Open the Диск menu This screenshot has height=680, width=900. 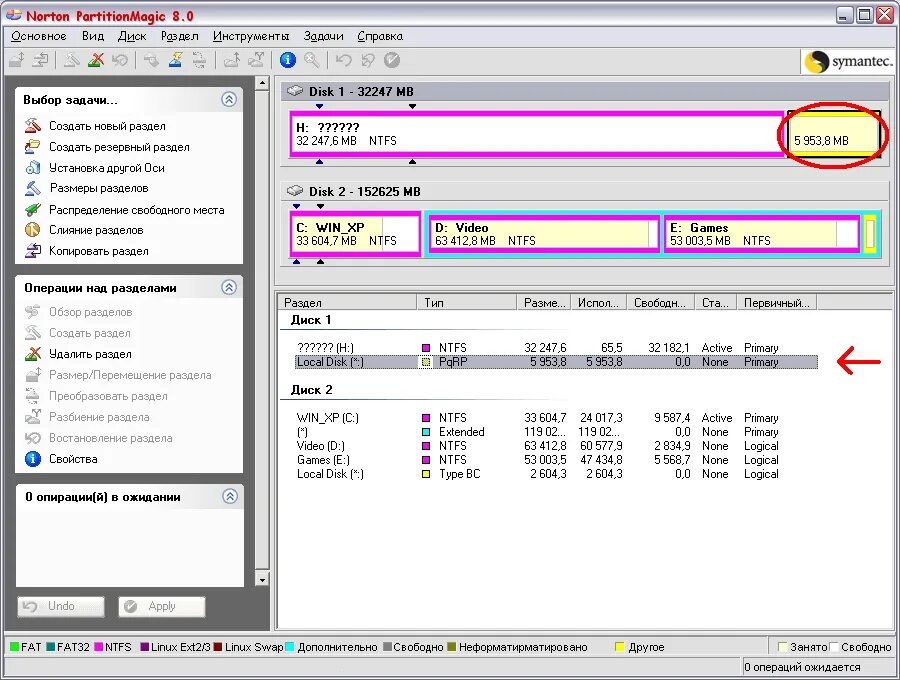(x=132, y=36)
